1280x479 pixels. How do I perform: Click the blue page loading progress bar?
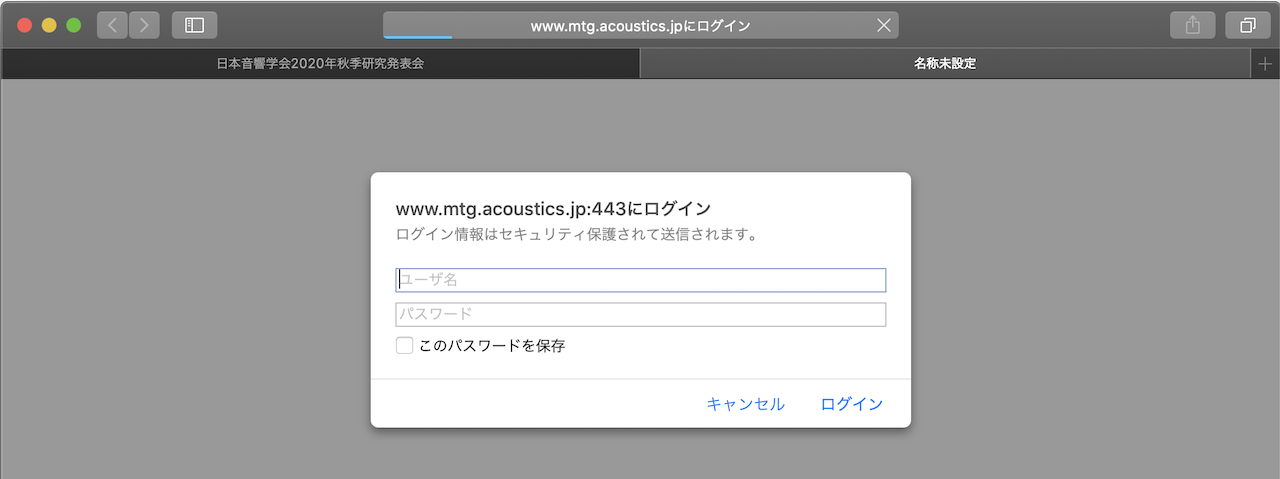(418, 37)
